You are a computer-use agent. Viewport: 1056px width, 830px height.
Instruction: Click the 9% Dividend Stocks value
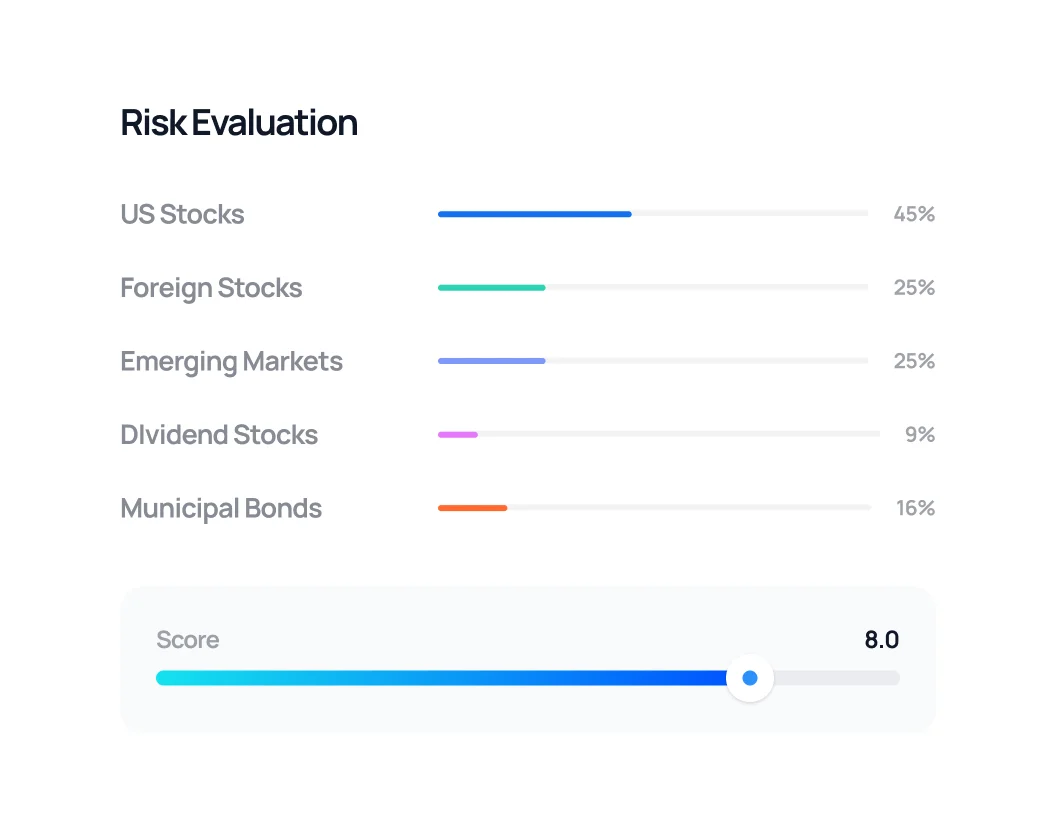pos(920,435)
